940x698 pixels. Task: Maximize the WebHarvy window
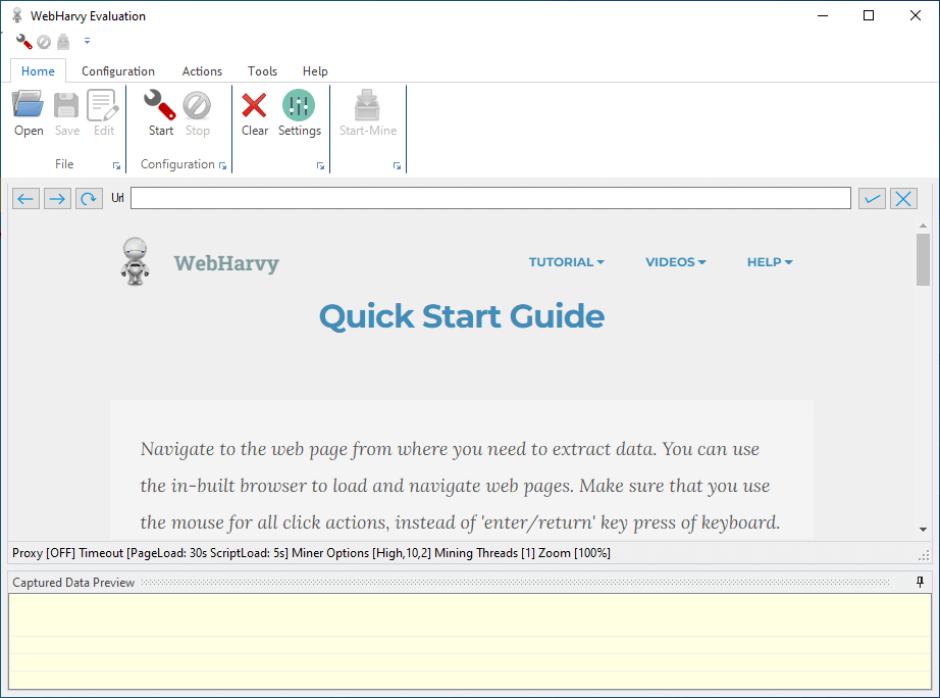pyautogui.click(x=868, y=16)
